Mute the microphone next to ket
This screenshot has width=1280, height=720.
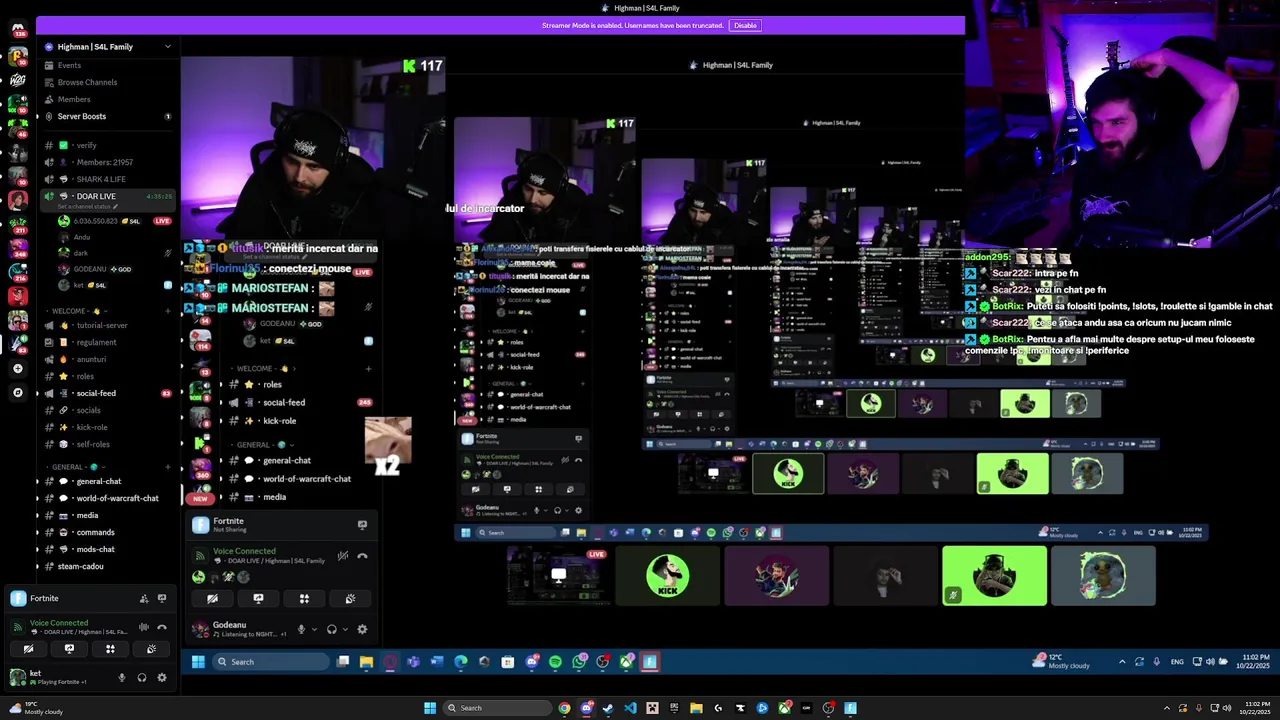pos(122,677)
